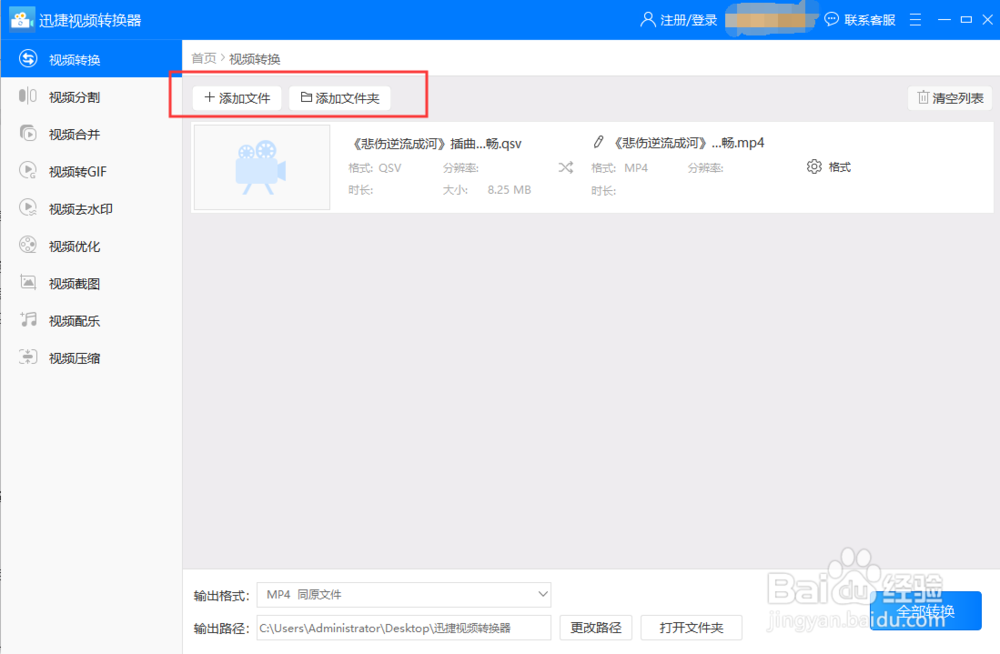The image size is (1000, 654).
Task: Open the 输出格式 dropdown
Action: 404,595
